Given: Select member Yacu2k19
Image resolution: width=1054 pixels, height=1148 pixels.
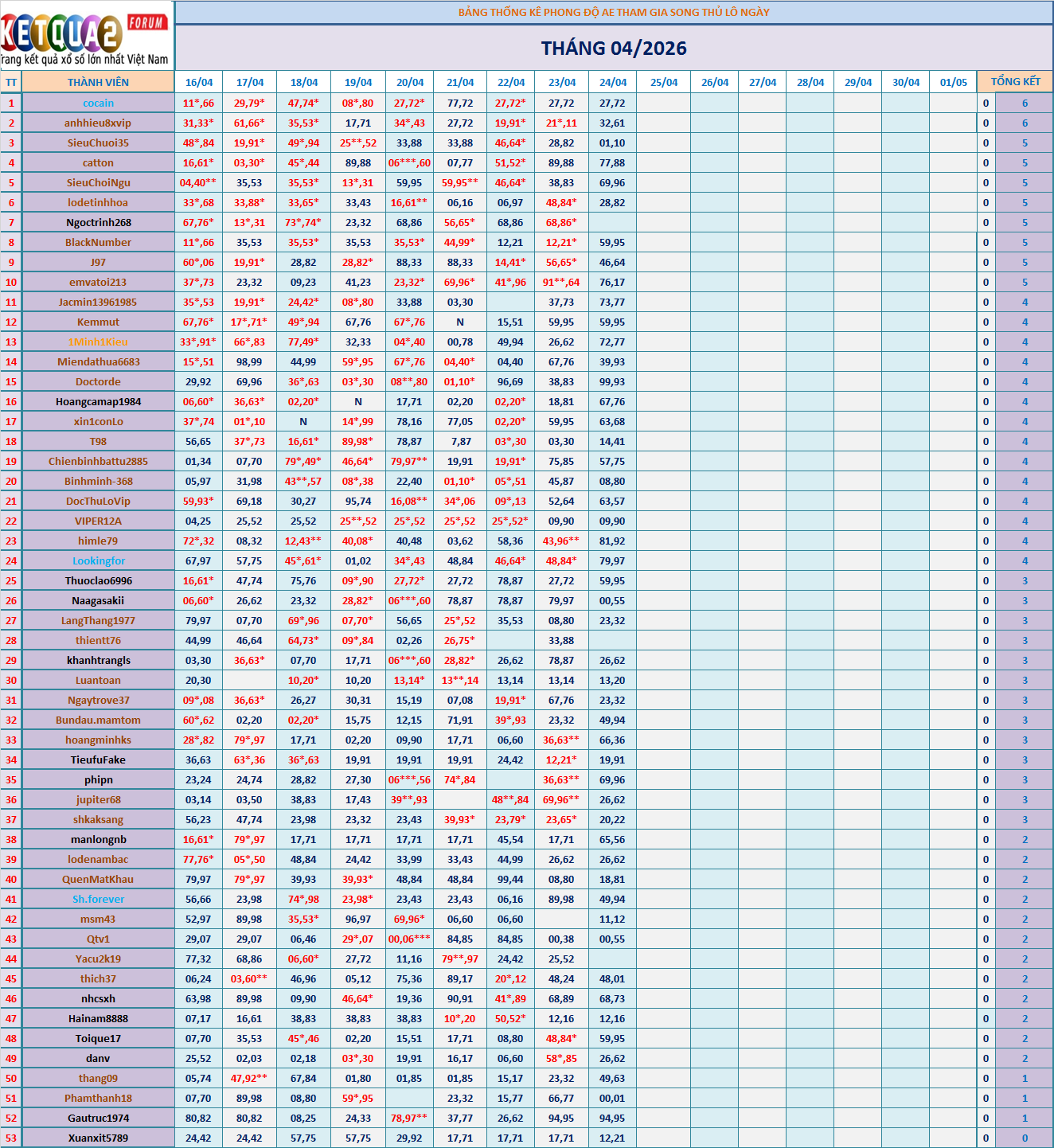Looking at the screenshot, I should (x=98, y=959).
